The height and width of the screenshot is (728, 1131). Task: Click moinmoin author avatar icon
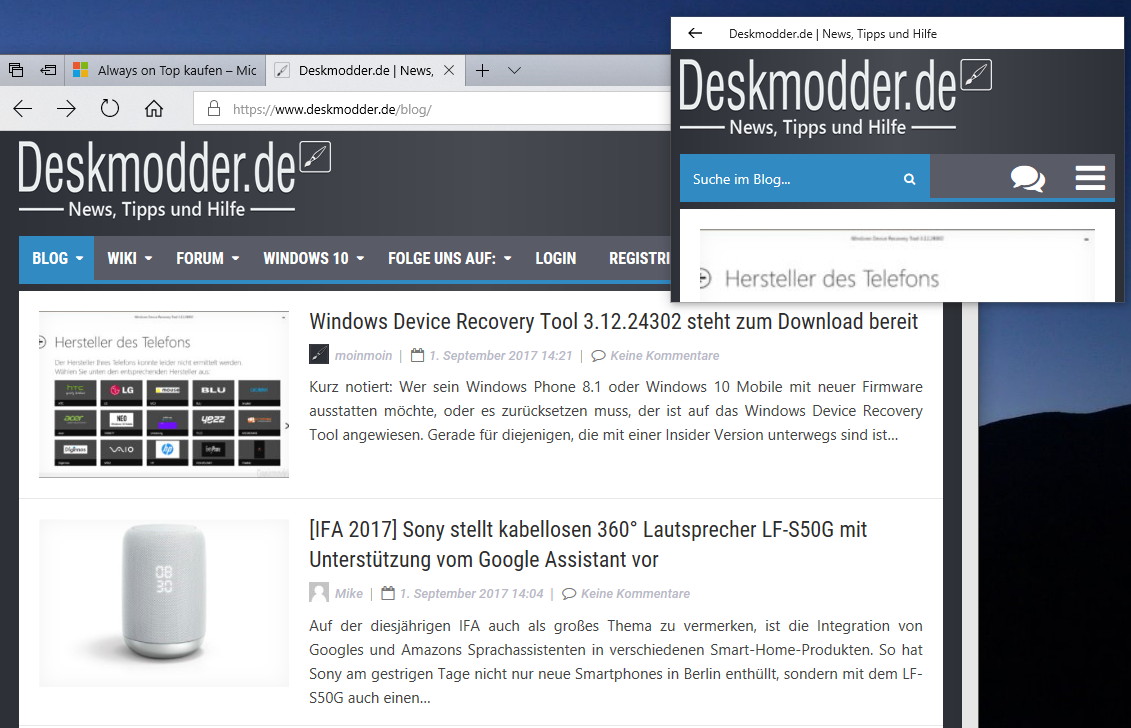(x=319, y=354)
